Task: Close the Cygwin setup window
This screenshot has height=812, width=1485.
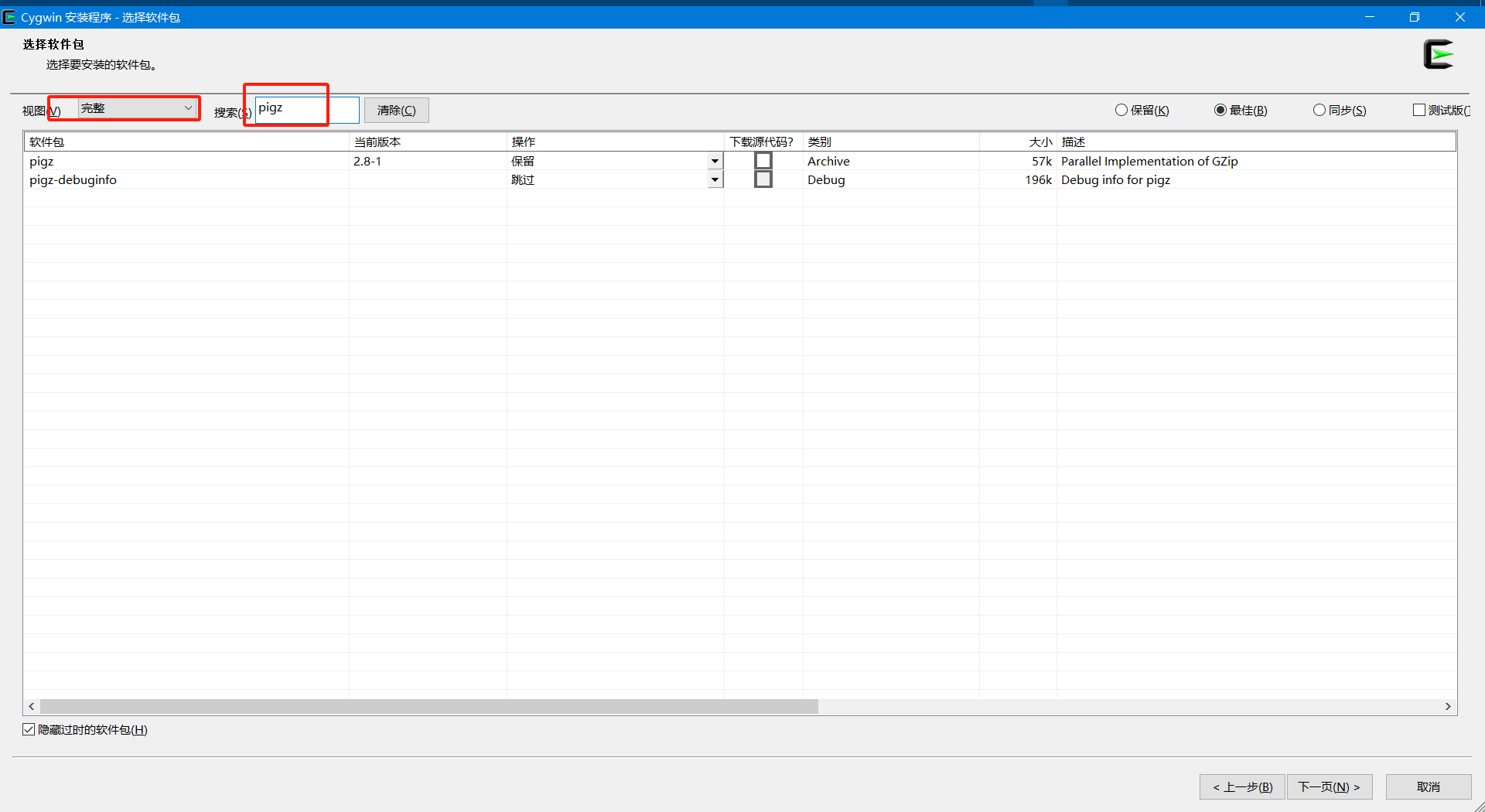Action: pyautogui.click(x=1460, y=17)
